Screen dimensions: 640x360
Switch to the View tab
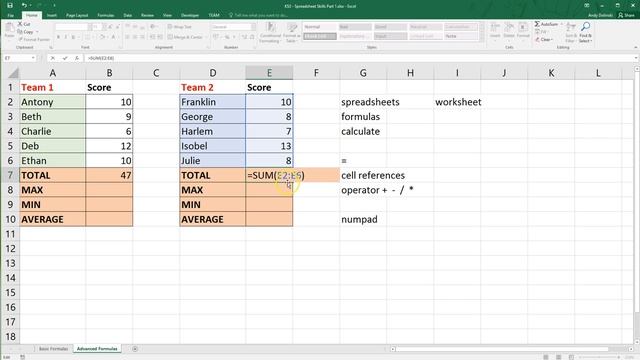167,15
